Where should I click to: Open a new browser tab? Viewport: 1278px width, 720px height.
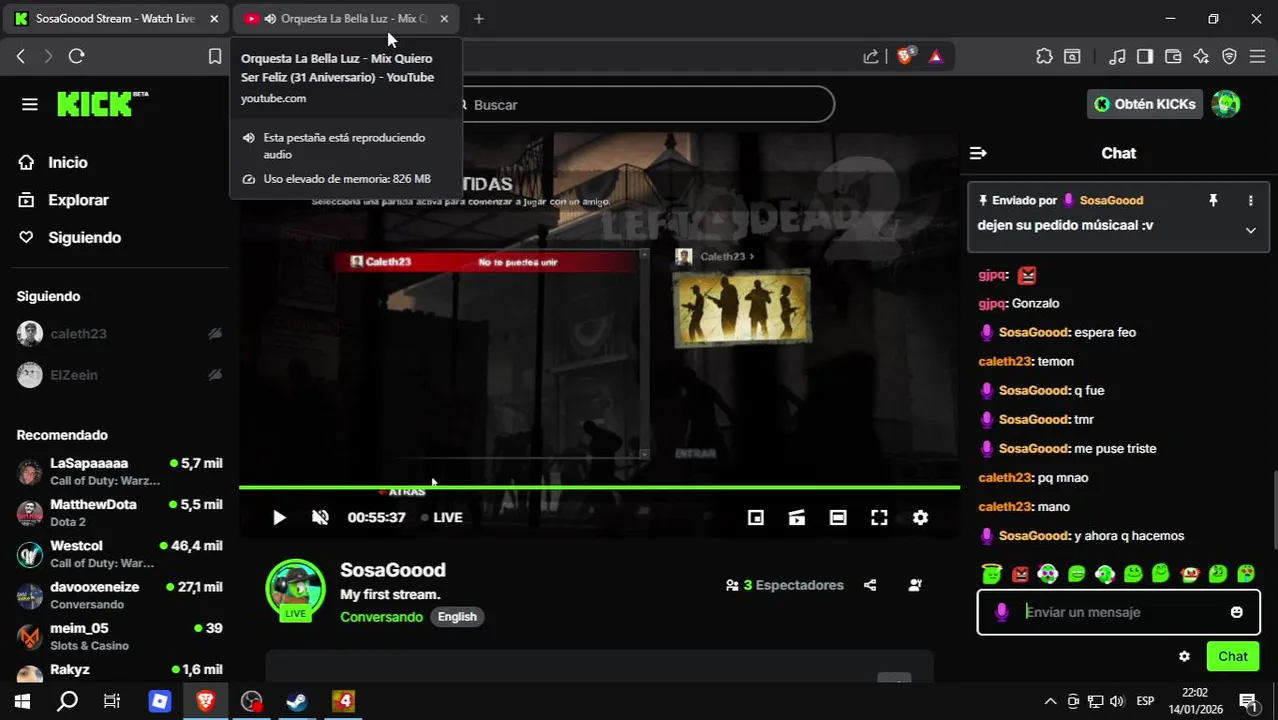coord(479,18)
